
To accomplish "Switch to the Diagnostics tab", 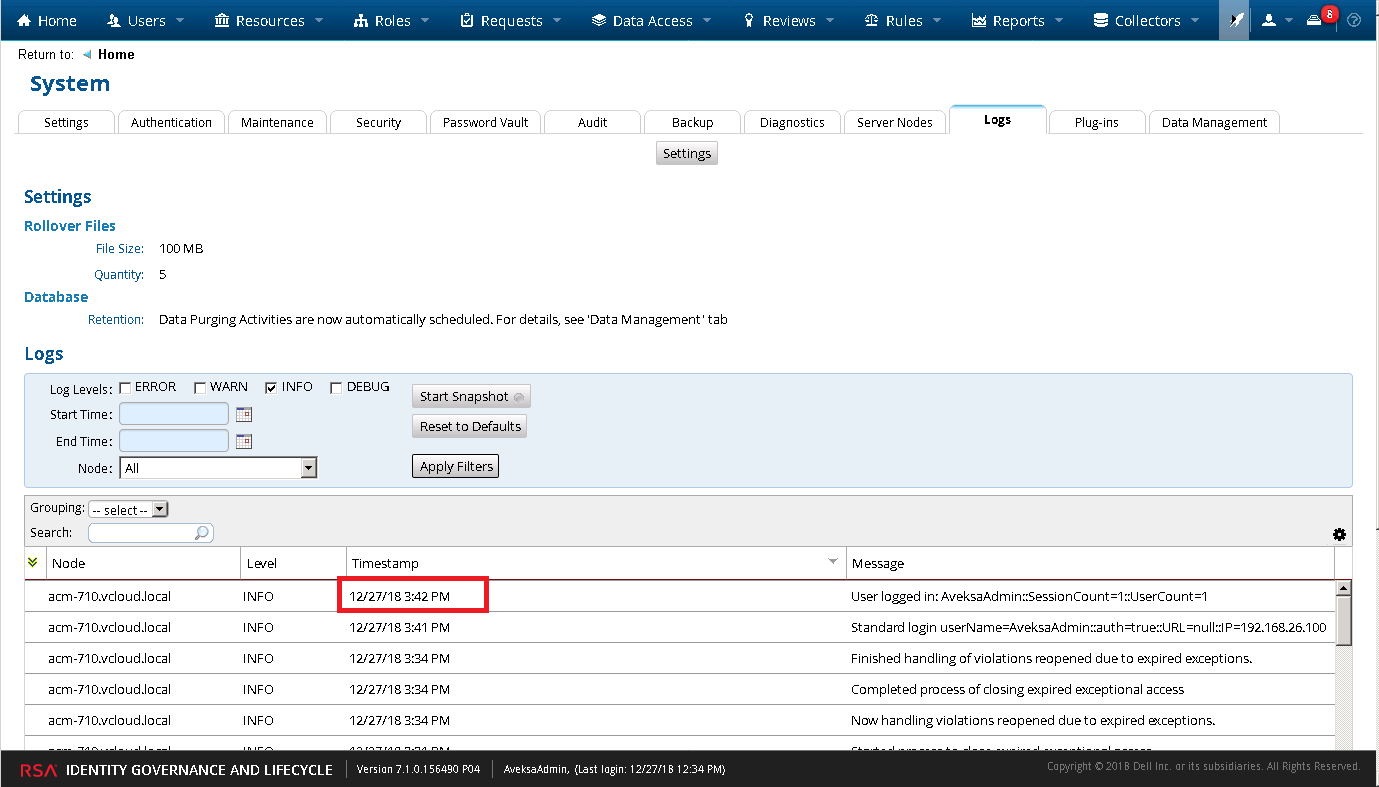I will [792, 122].
